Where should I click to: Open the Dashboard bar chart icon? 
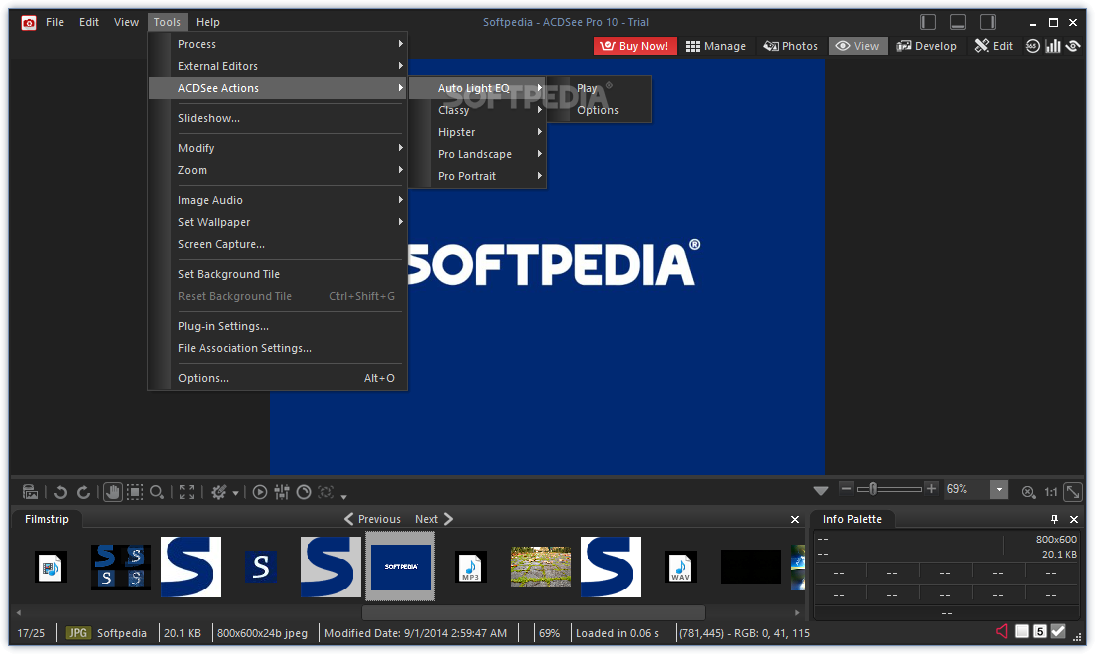click(x=1053, y=46)
